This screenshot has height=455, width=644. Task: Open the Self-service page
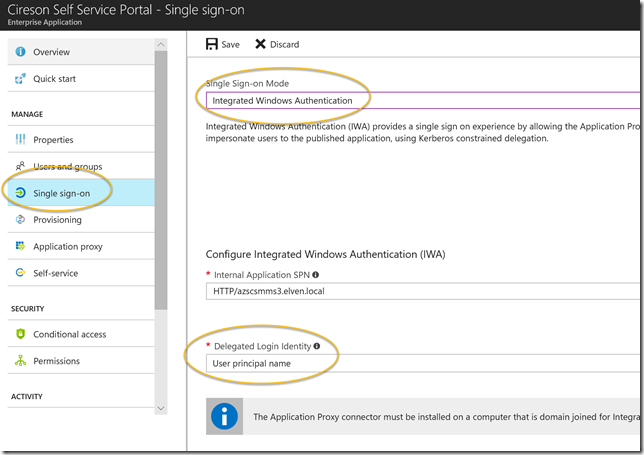pyautogui.click(x=81, y=273)
